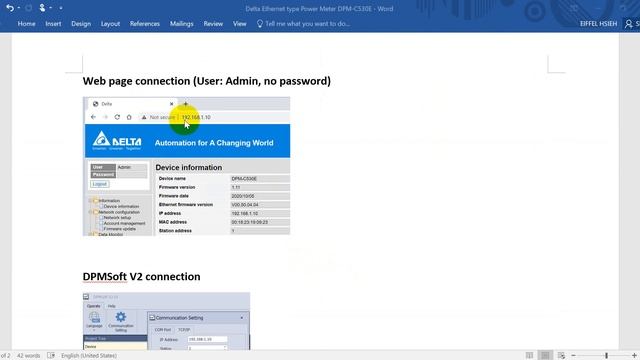Click the Redo icon in Quick Access
This screenshot has height=360, width=640.
[29, 8]
